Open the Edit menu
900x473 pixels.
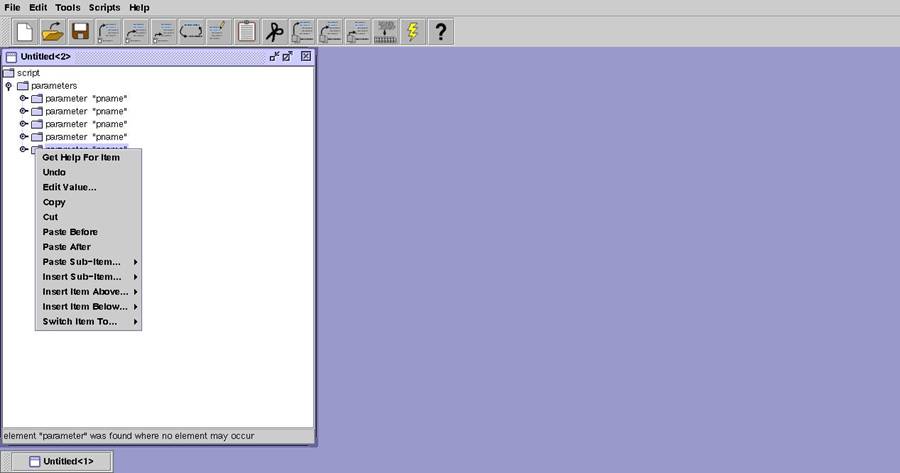[x=38, y=7]
